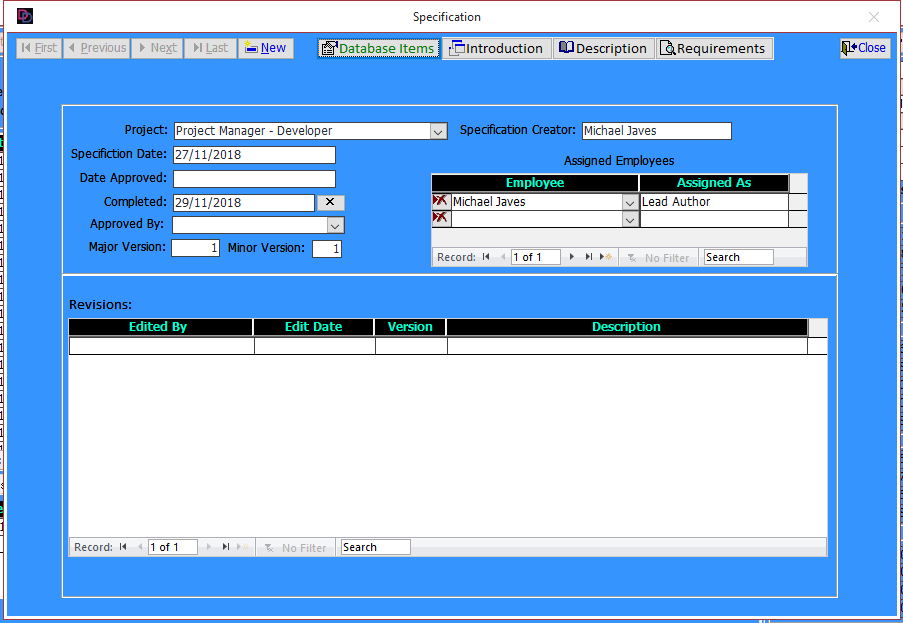
Task: Expand the Approved By dropdown
Action: click(335, 225)
